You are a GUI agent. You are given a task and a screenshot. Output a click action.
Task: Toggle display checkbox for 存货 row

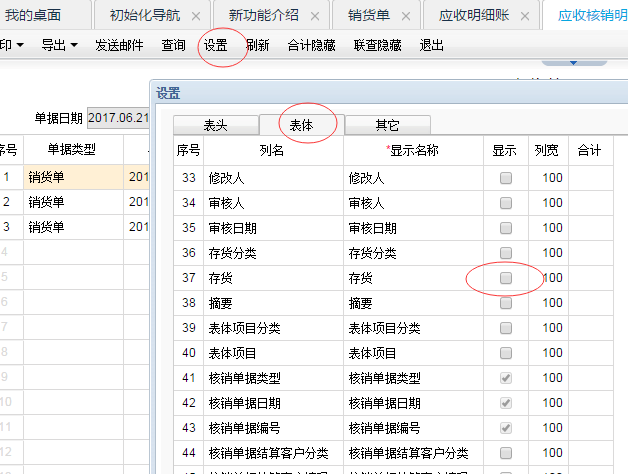pyautogui.click(x=506, y=278)
